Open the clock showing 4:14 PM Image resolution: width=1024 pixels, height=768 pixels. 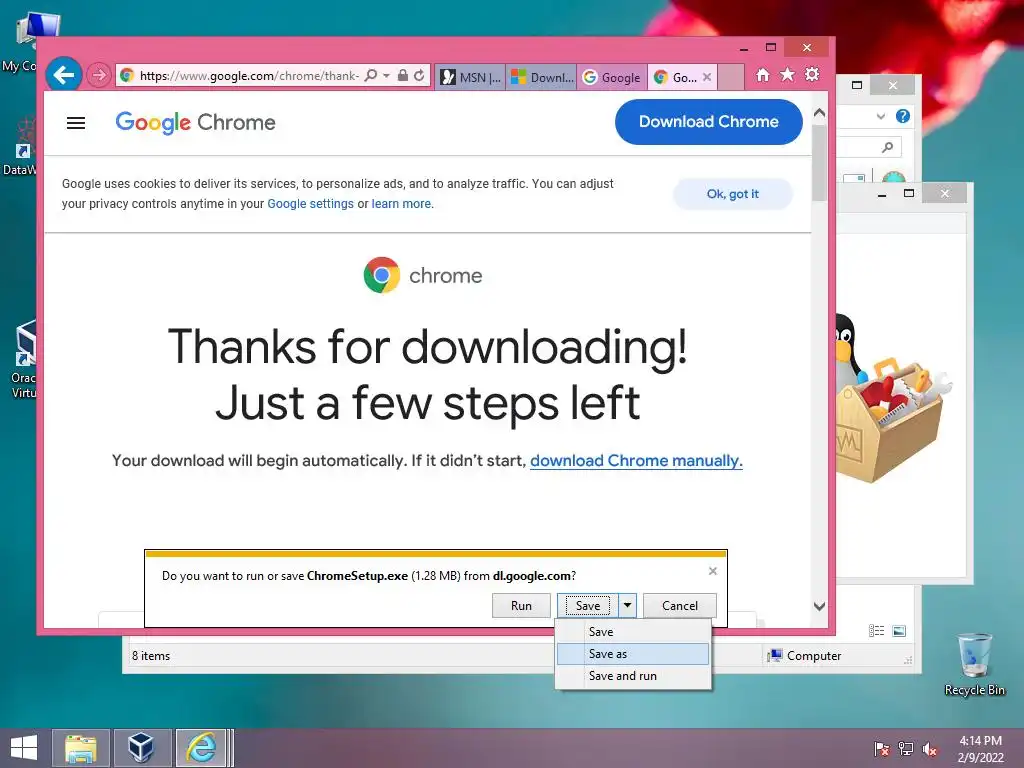click(980, 748)
